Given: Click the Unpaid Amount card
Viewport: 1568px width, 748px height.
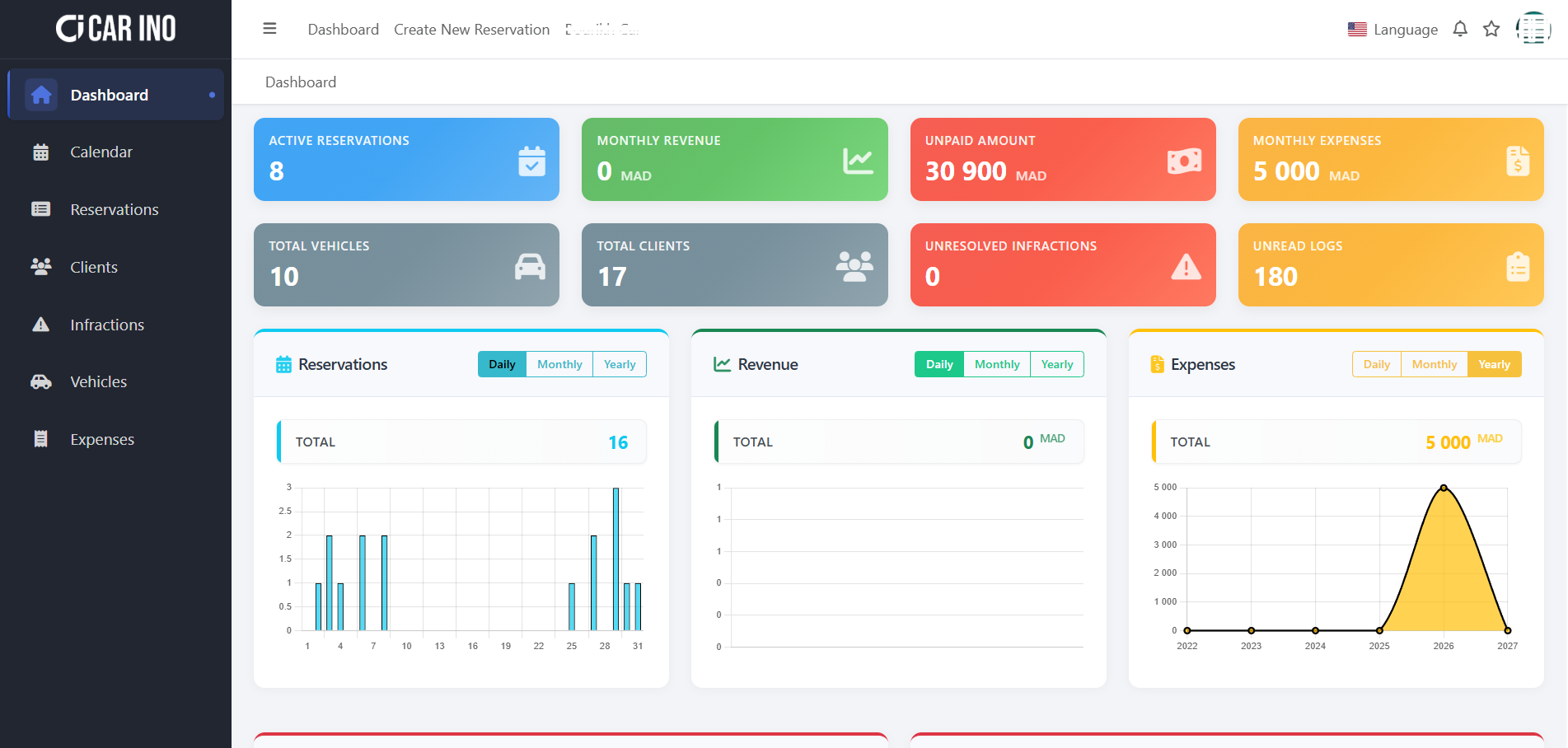Looking at the screenshot, I should (x=1062, y=159).
